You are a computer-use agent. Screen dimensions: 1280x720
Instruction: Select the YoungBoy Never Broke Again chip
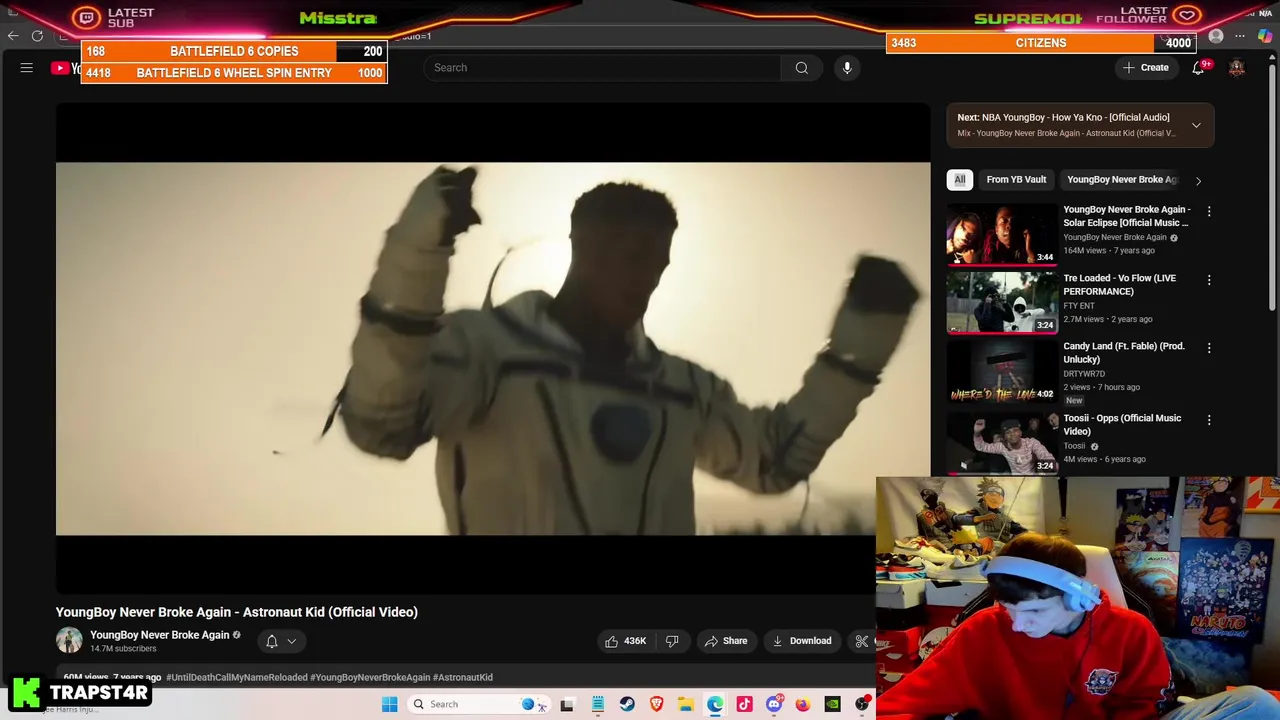click(x=1122, y=180)
